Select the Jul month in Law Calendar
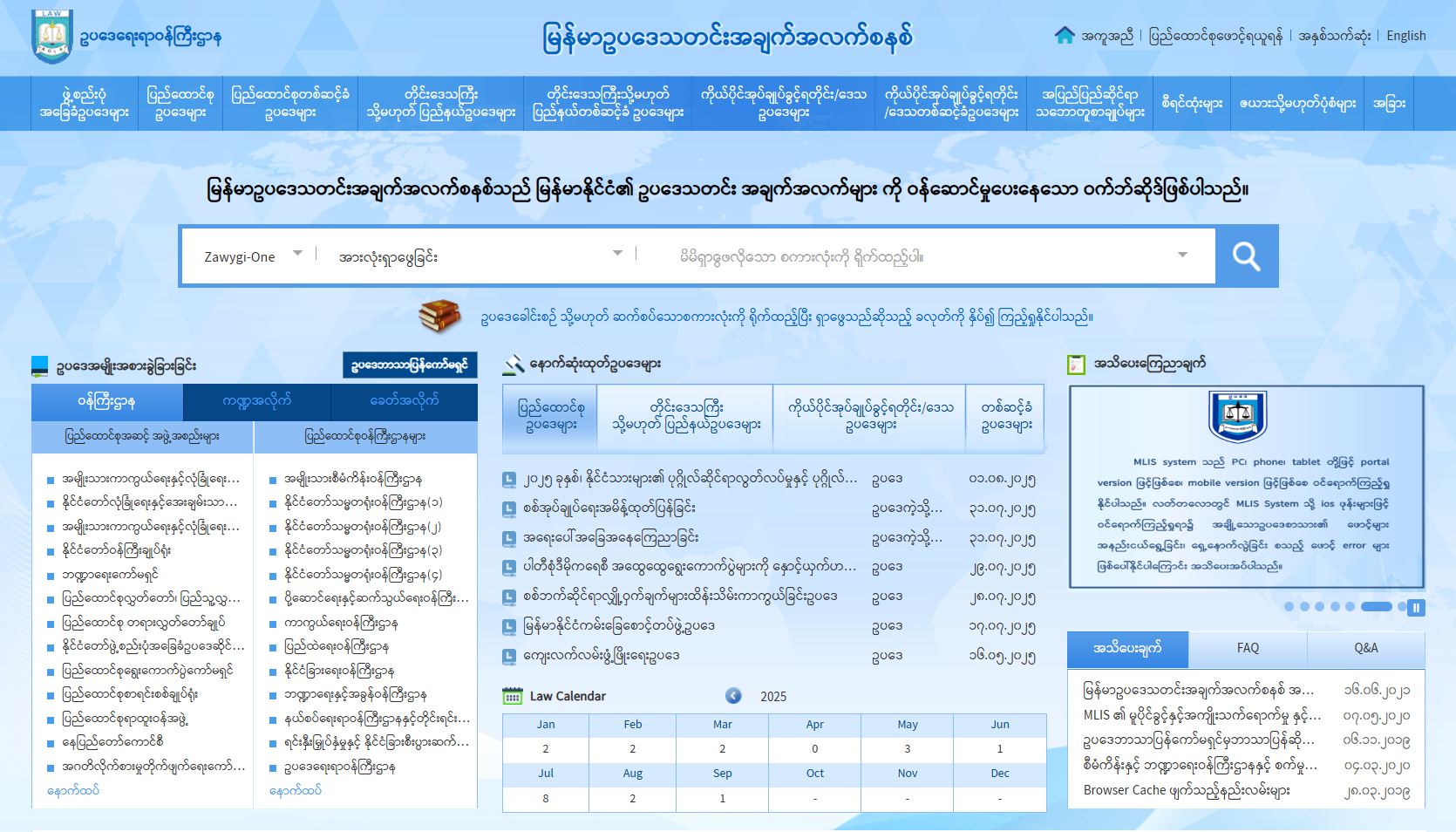The image size is (1456, 832). coord(546,774)
